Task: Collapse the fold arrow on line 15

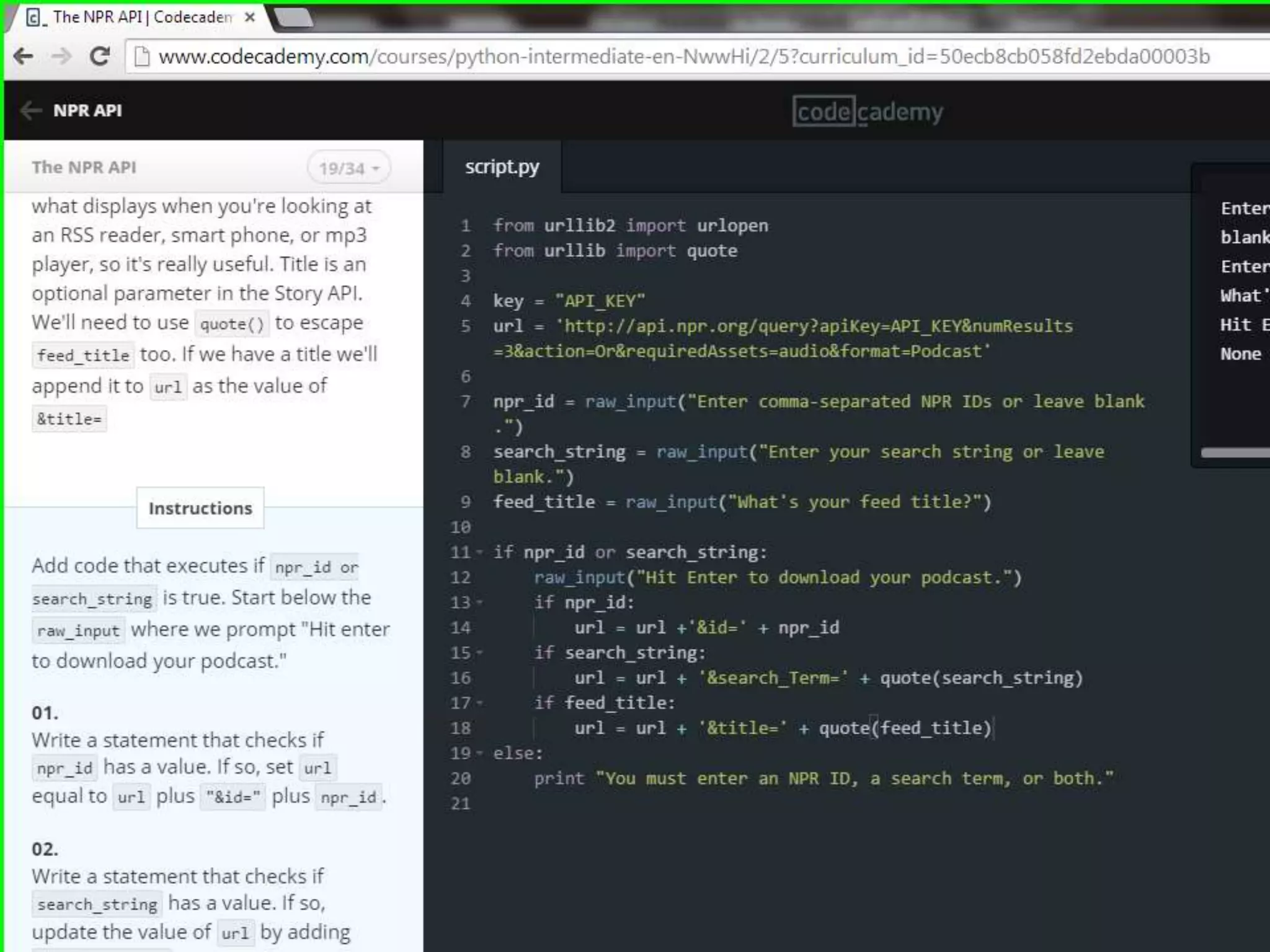Action: pos(479,652)
